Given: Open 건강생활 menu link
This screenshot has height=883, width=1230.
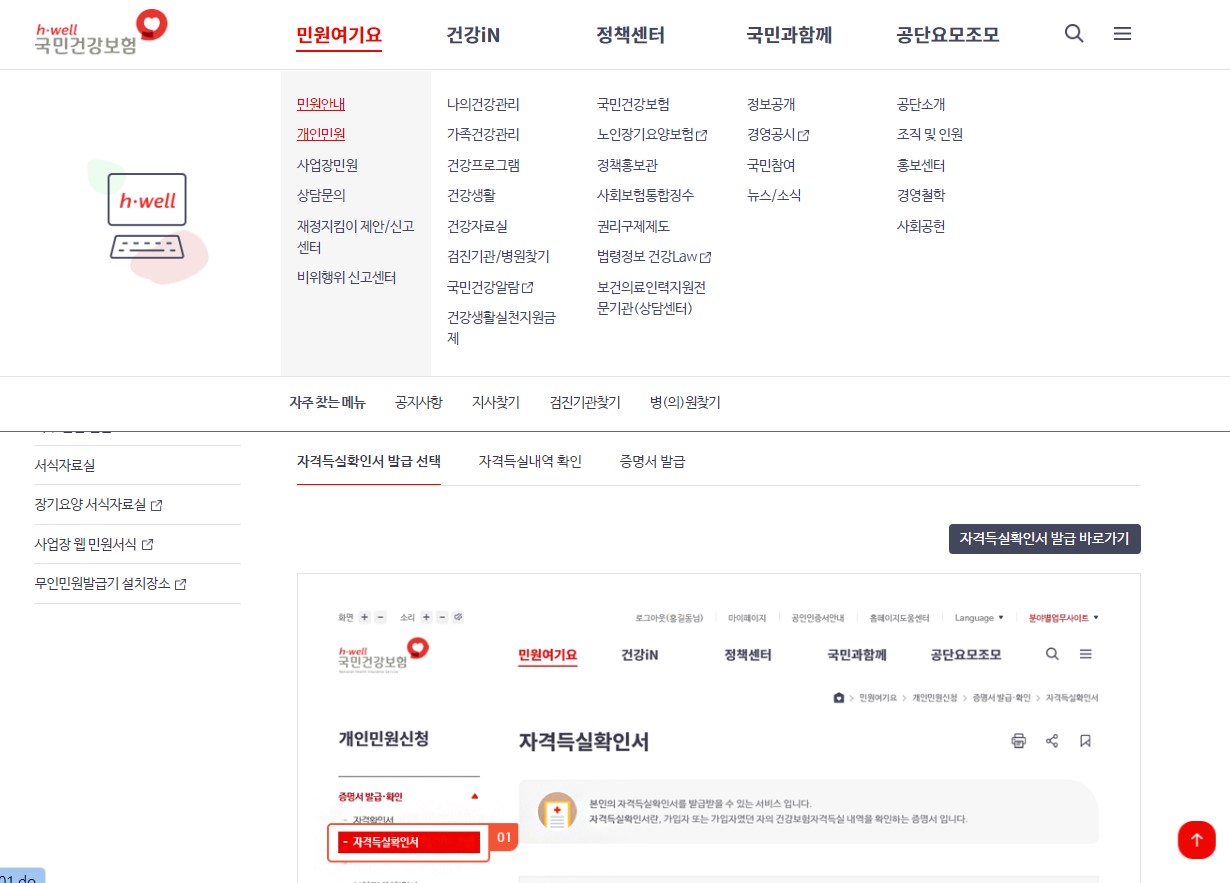Looking at the screenshot, I should pos(471,195).
